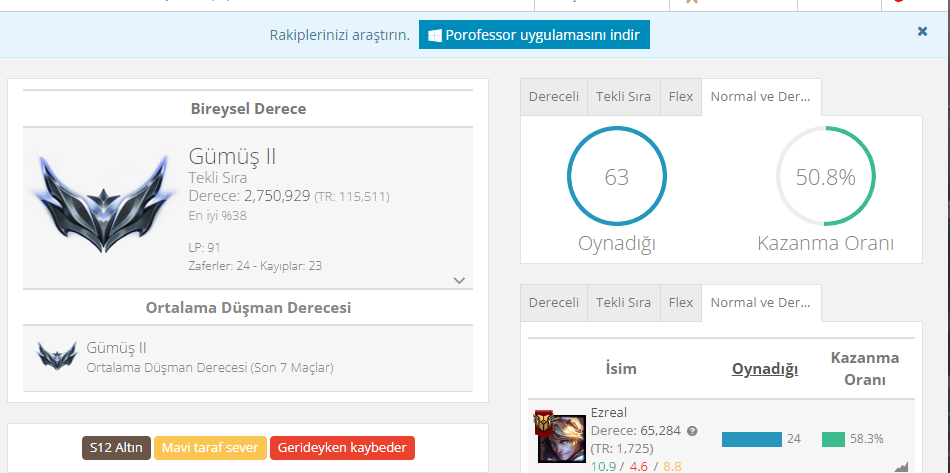
Task: Click the Windows logo icon on download button
Action: tap(434, 35)
